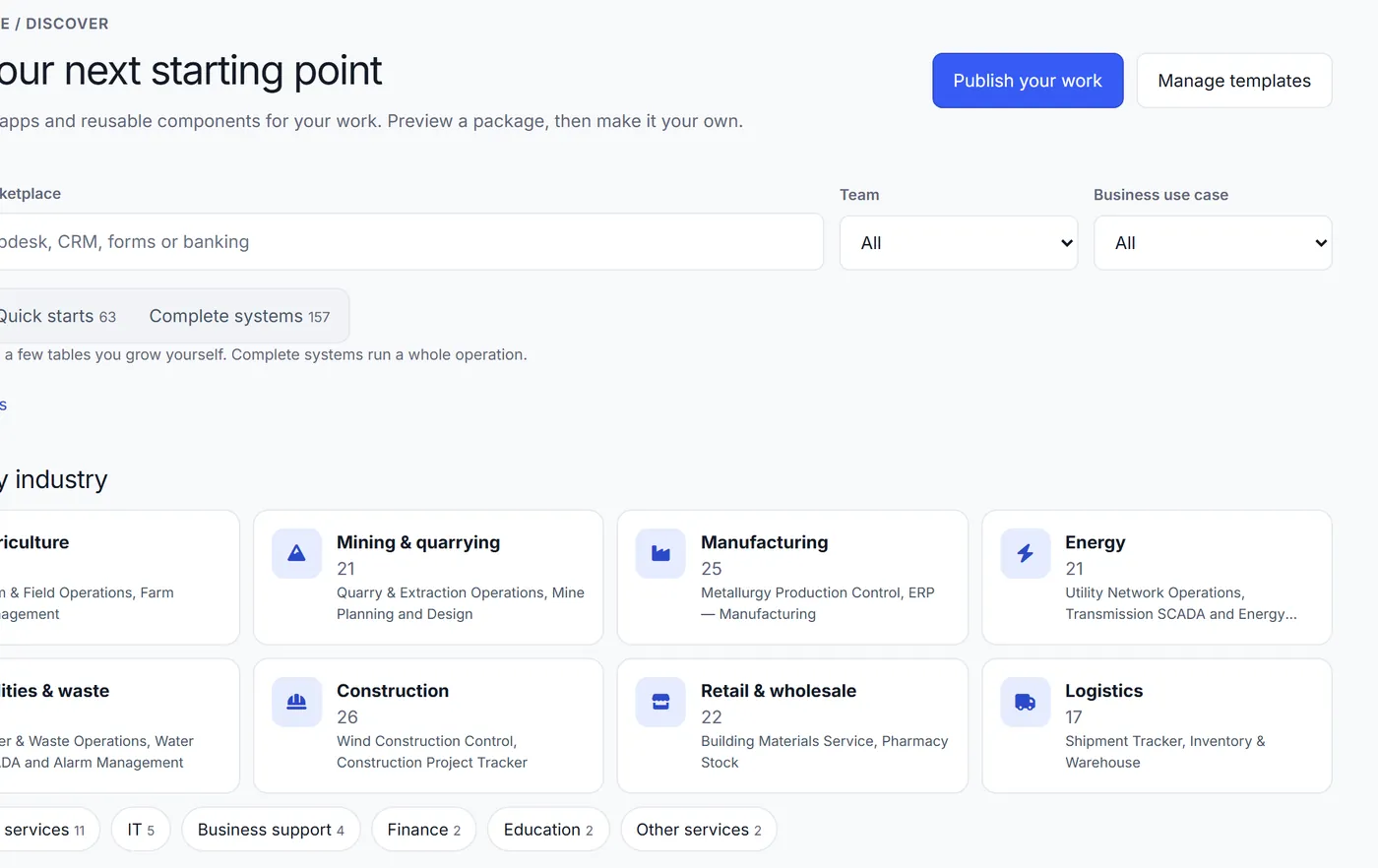
Task: Click the Manage templates button
Action: point(1234,81)
